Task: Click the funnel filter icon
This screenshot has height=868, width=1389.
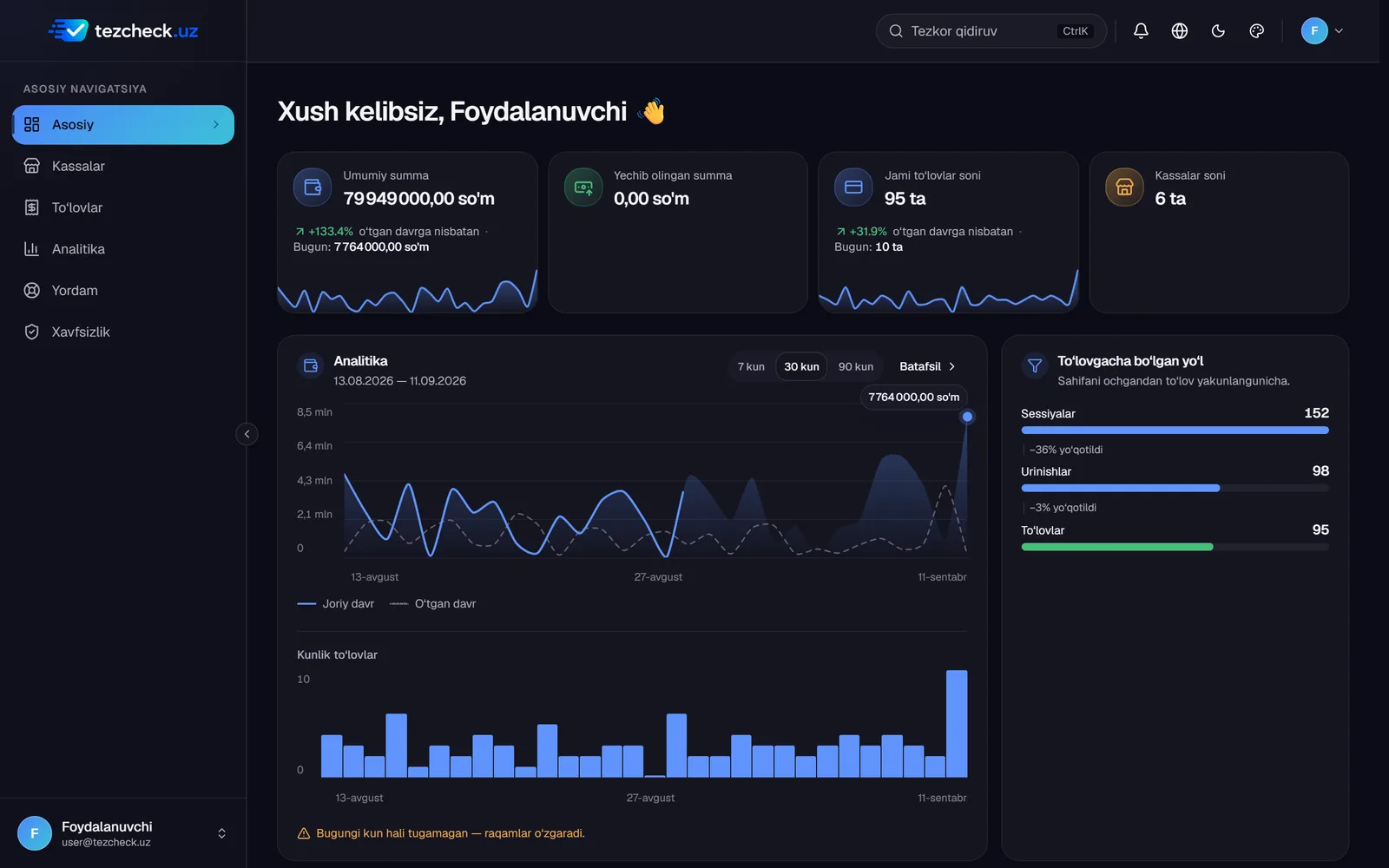Action: pyautogui.click(x=1035, y=366)
